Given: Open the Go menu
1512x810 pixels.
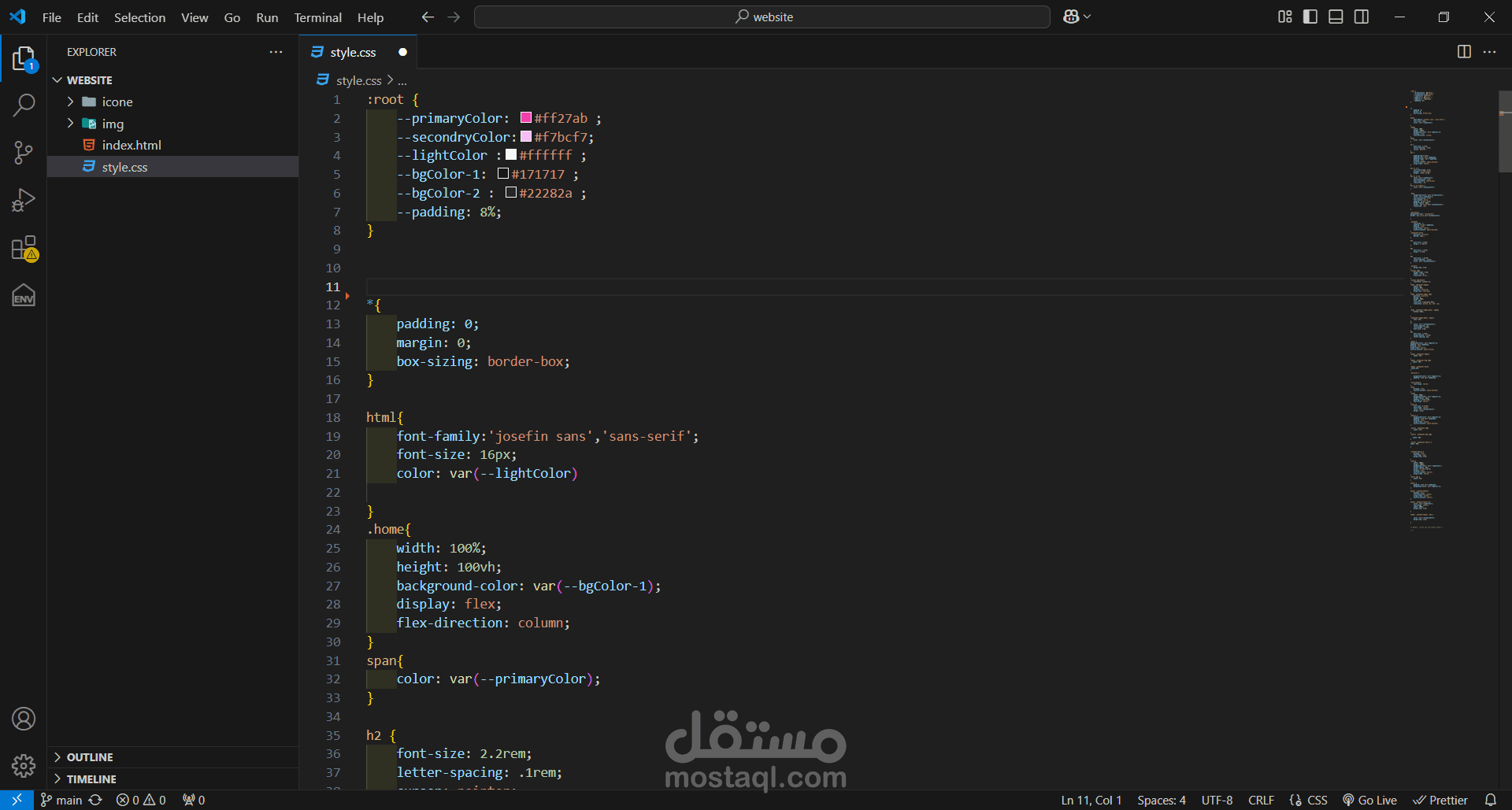Looking at the screenshot, I should 232,17.
